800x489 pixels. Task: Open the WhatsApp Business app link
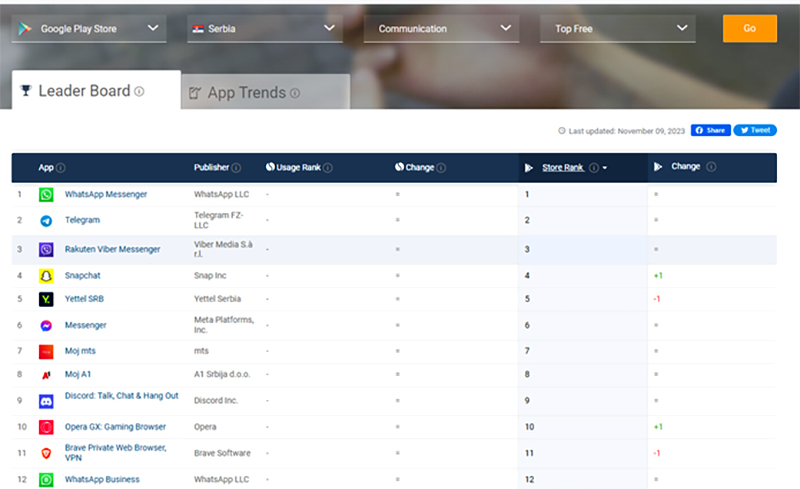tap(102, 480)
